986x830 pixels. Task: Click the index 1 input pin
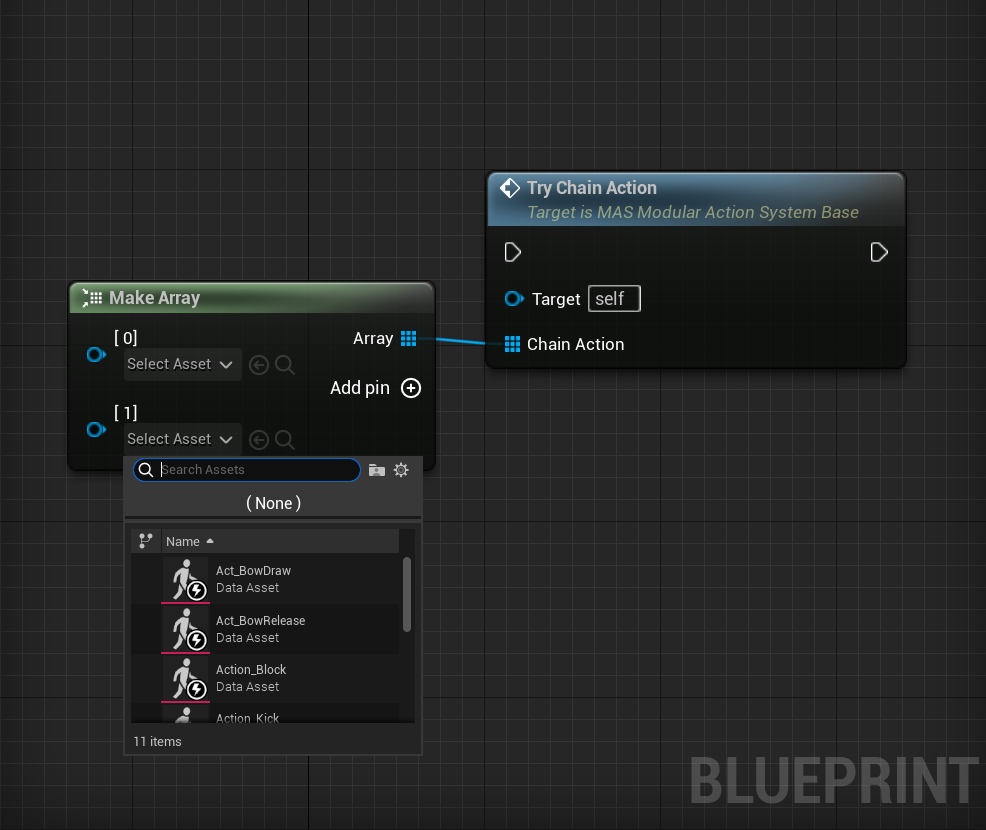click(96, 429)
